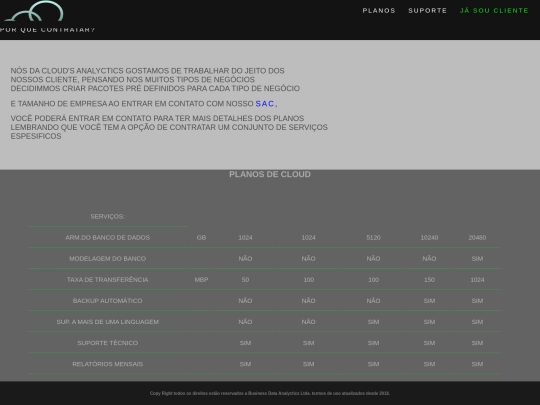The height and width of the screenshot is (405, 540).
Task: Open the JÁ SOU CLIENTE link
Action: (494, 11)
